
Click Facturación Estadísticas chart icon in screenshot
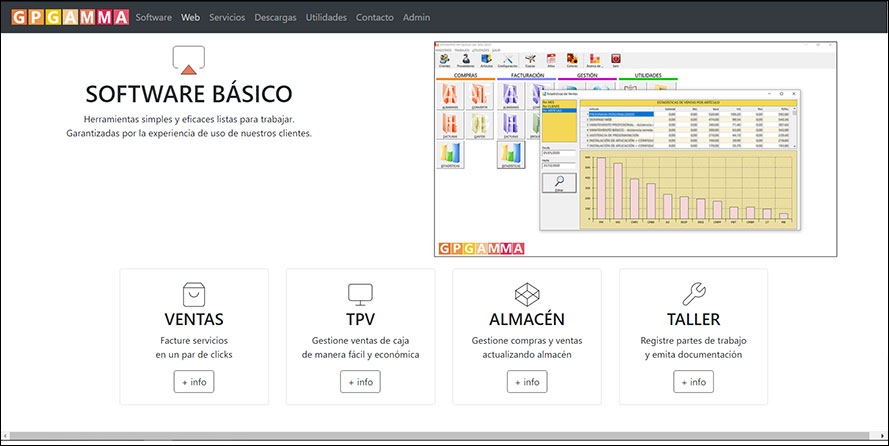pos(511,155)
